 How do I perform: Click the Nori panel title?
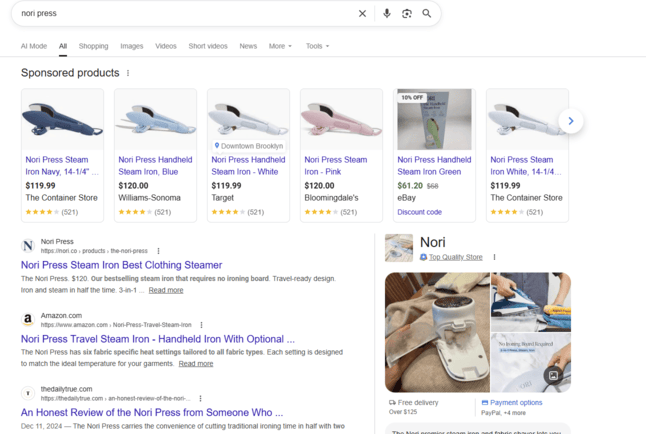[x=433, y=242]
